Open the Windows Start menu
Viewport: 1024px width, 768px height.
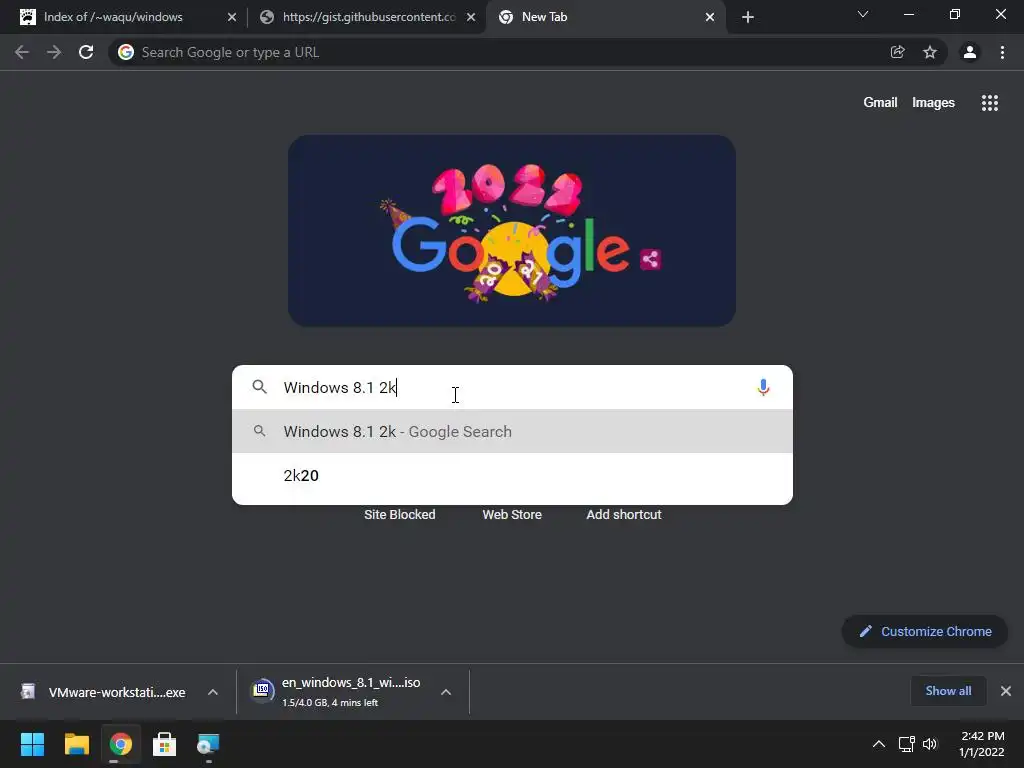(32, 744)
